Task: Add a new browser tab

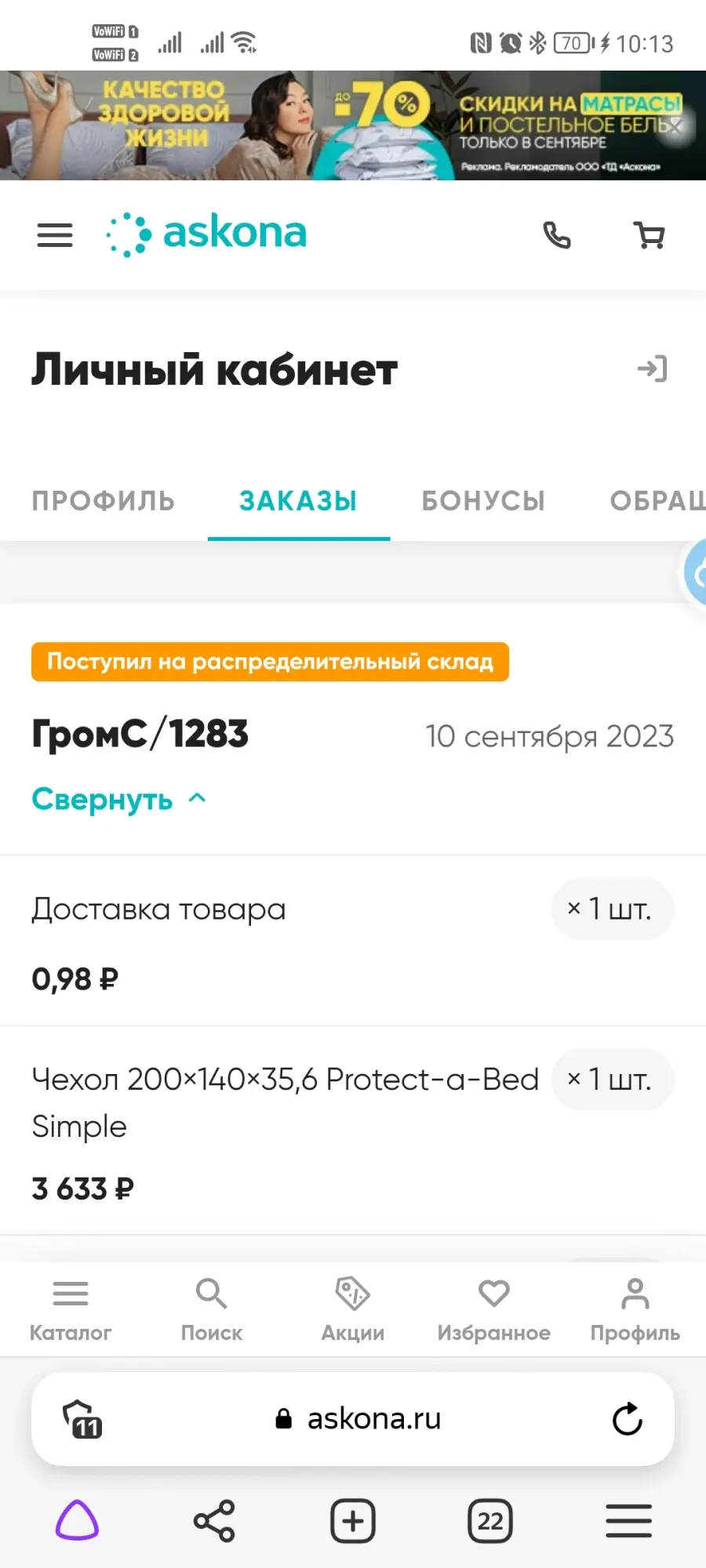Action: coord(353,1521)
